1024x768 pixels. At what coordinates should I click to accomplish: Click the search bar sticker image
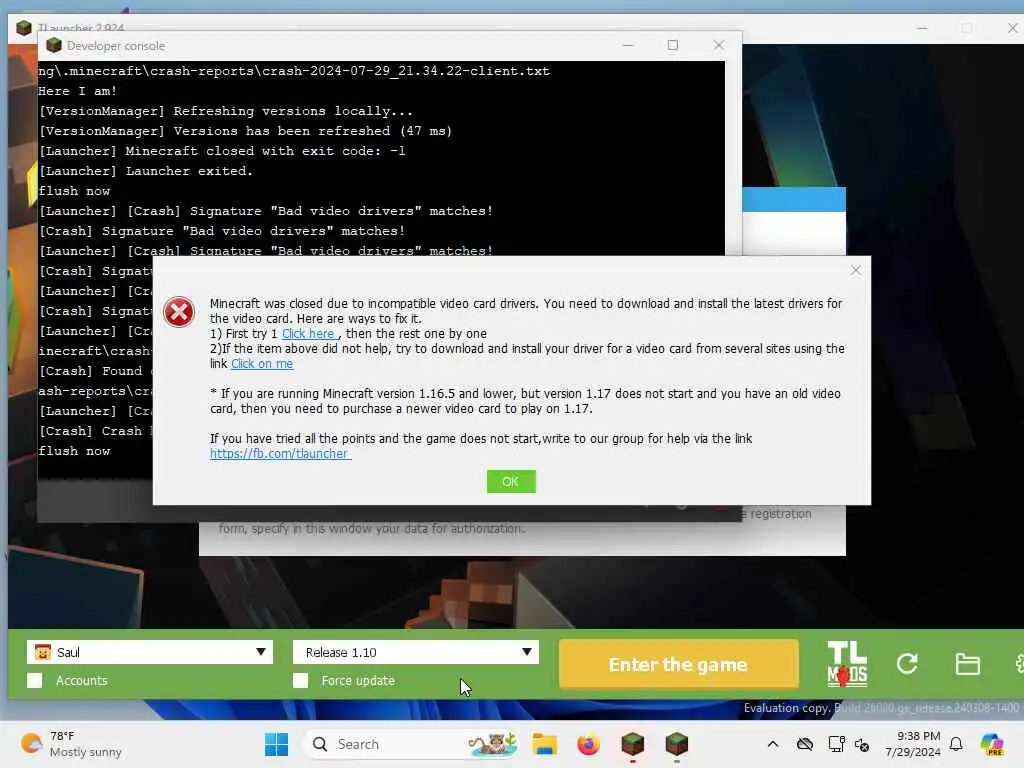point(493,744)
